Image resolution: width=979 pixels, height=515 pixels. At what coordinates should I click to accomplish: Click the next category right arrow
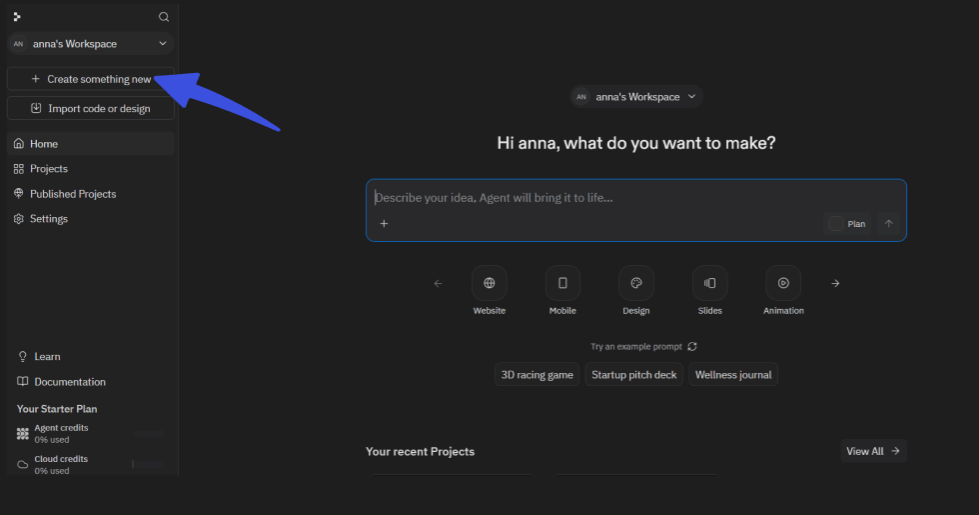click(x=835, y=283)
